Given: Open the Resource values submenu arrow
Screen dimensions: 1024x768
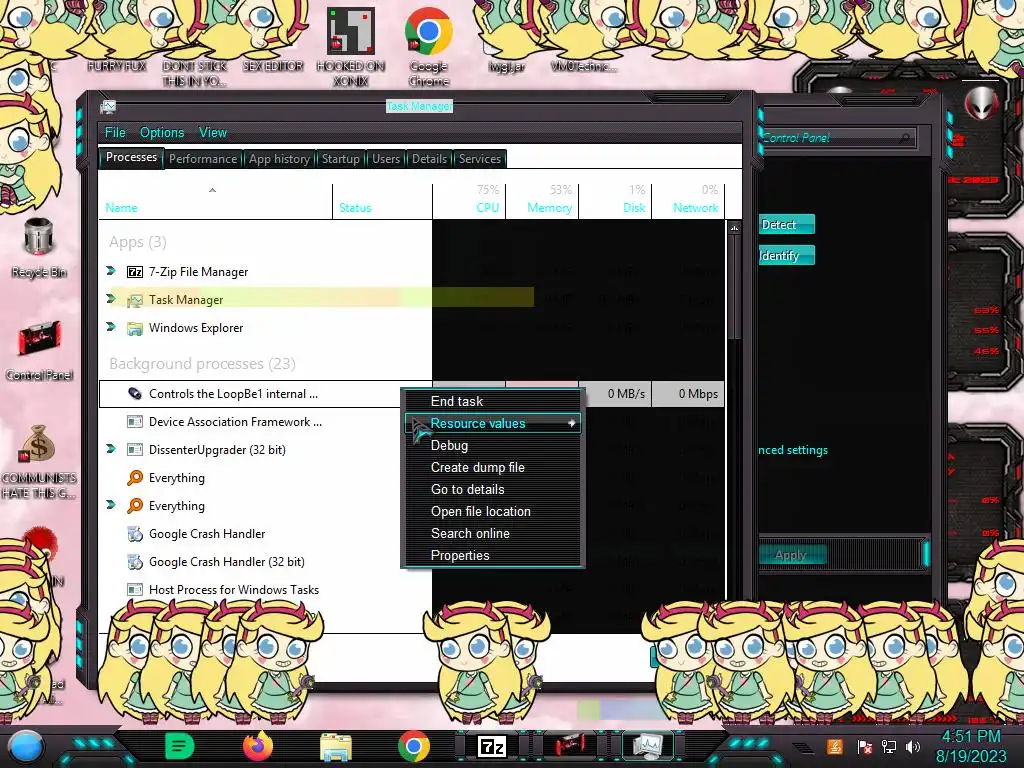Looking at the screenshot, I should click(x=571, y=423).
